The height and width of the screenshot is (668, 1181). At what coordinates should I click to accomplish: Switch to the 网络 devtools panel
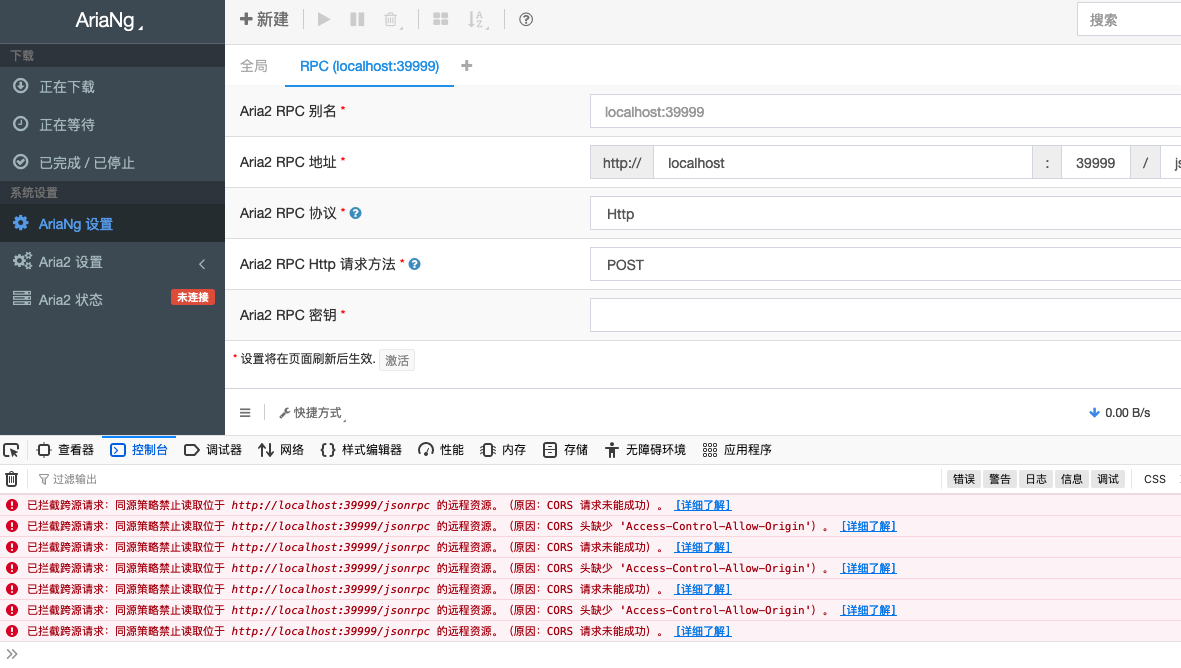point(281,449)
